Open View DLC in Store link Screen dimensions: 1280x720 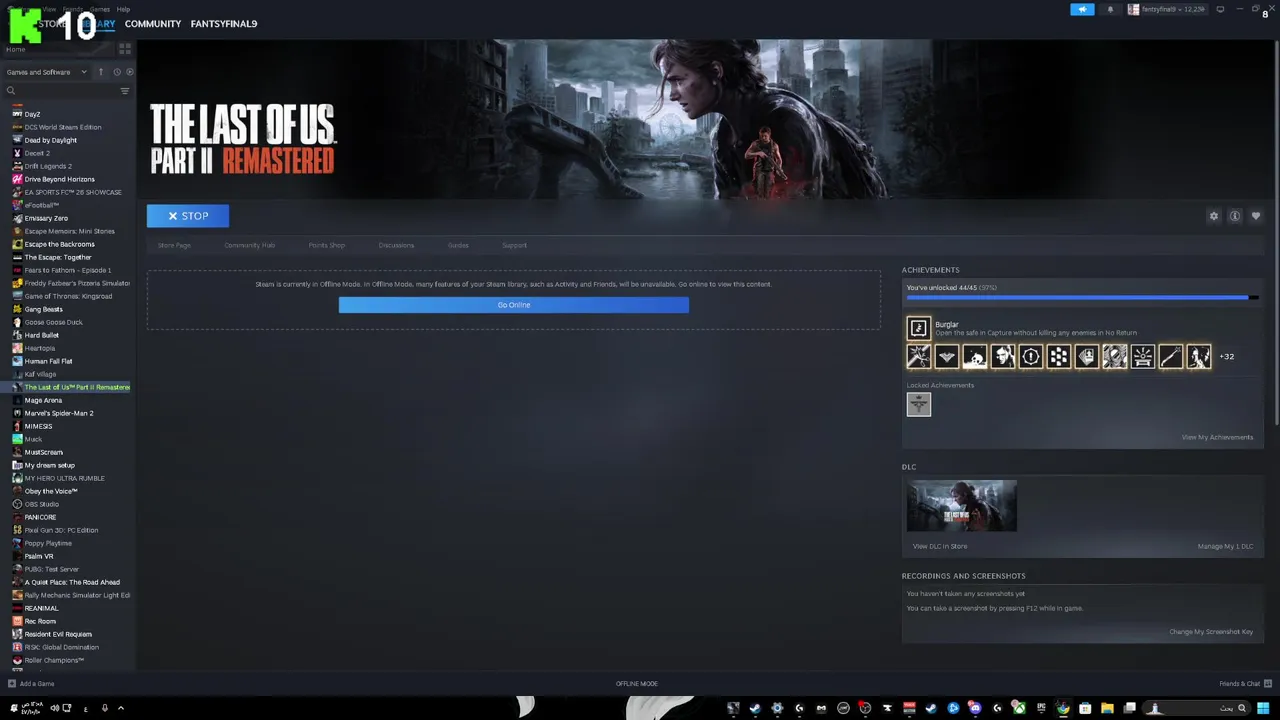click(x=940, y=546)
